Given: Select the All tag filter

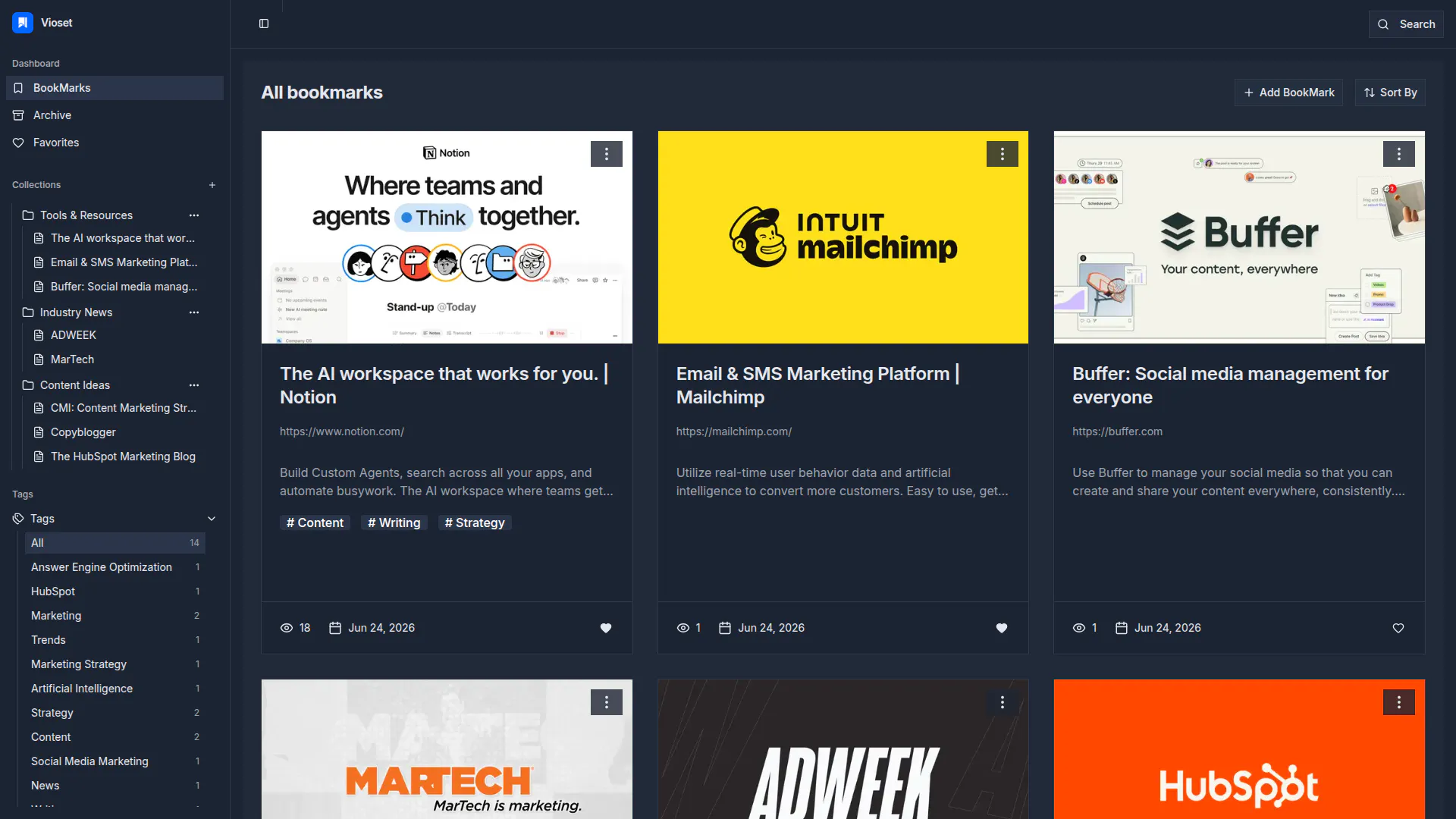Looking at the screenshot, I should pos(115,543).
